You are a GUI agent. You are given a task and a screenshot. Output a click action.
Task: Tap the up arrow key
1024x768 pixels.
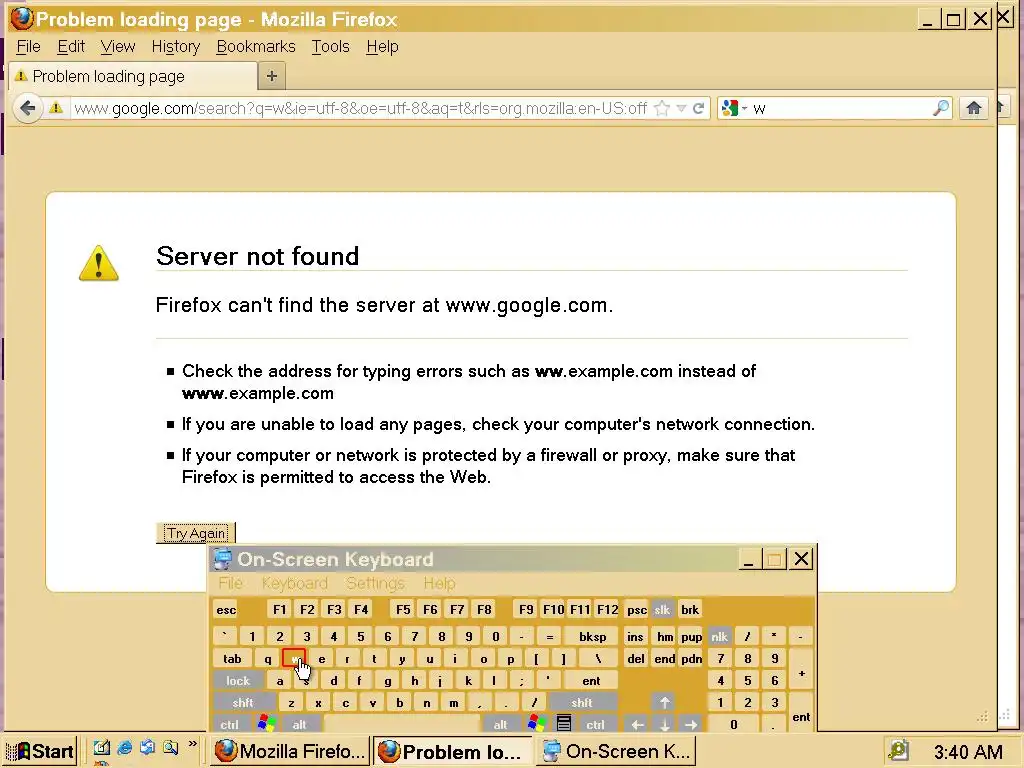point(664,703)
